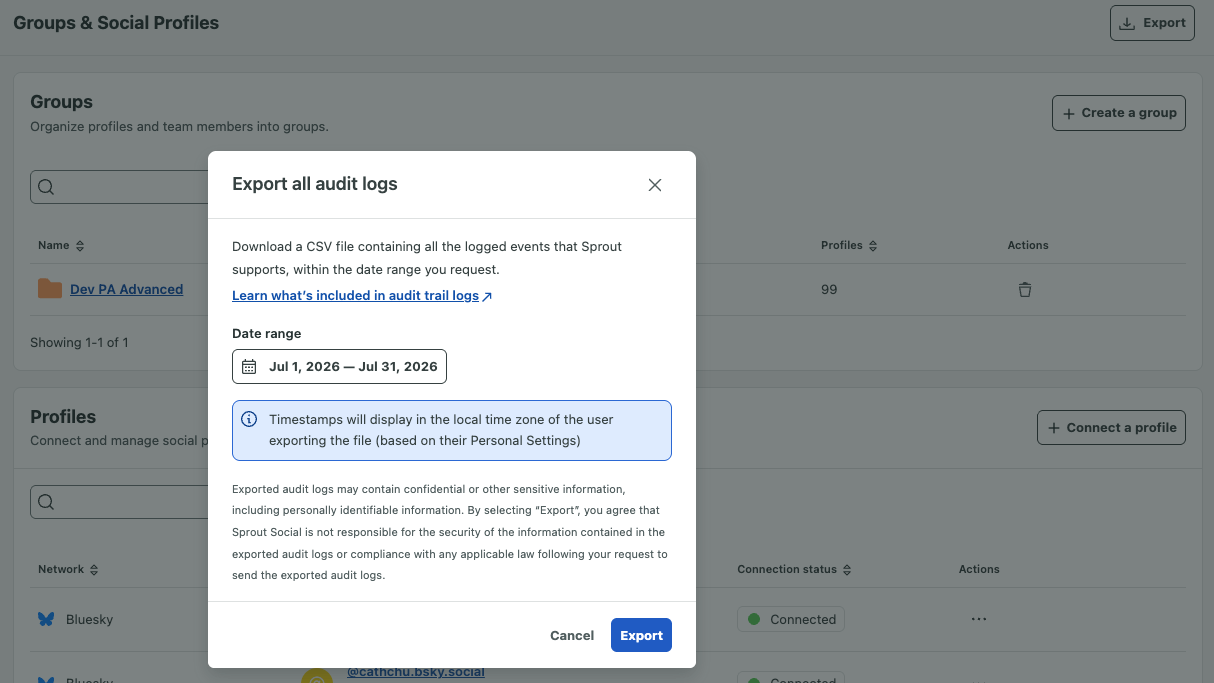Click the Groups search field

point(119,187)
